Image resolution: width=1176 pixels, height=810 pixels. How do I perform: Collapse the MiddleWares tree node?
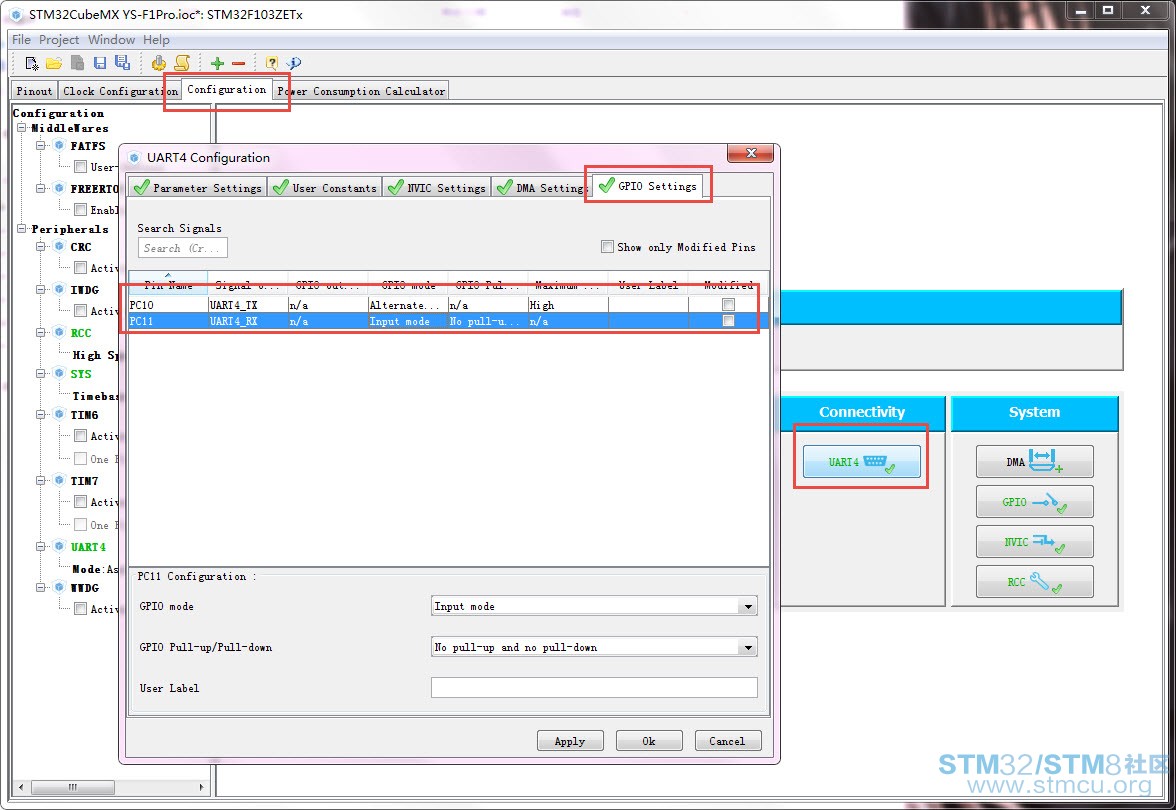(x=22, y=128)
